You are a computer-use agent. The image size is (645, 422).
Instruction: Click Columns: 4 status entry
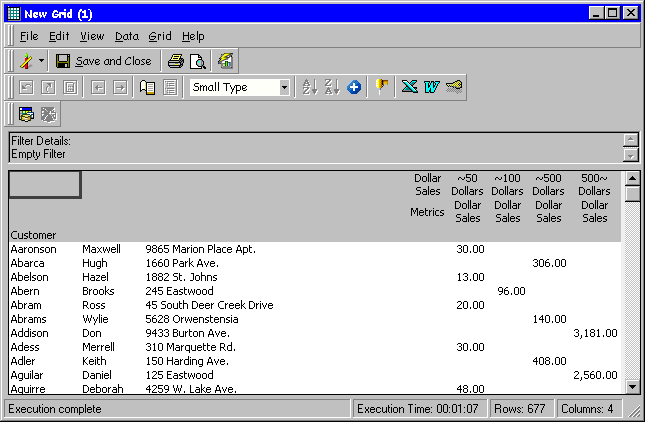(x=587, y=409)
